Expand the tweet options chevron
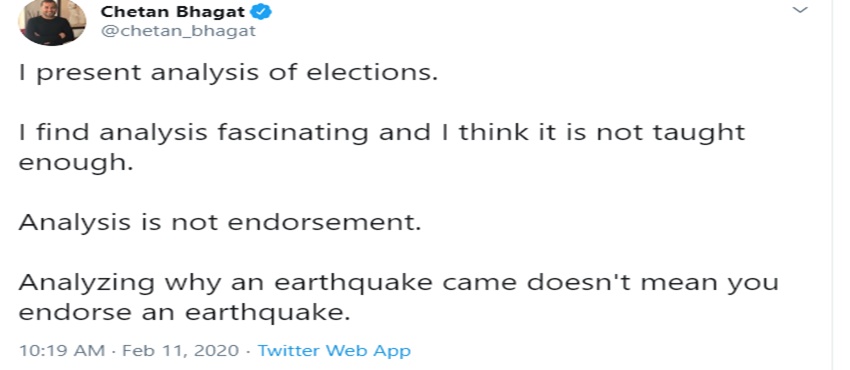This screenshot has width=850, height=370. [800, 10]
